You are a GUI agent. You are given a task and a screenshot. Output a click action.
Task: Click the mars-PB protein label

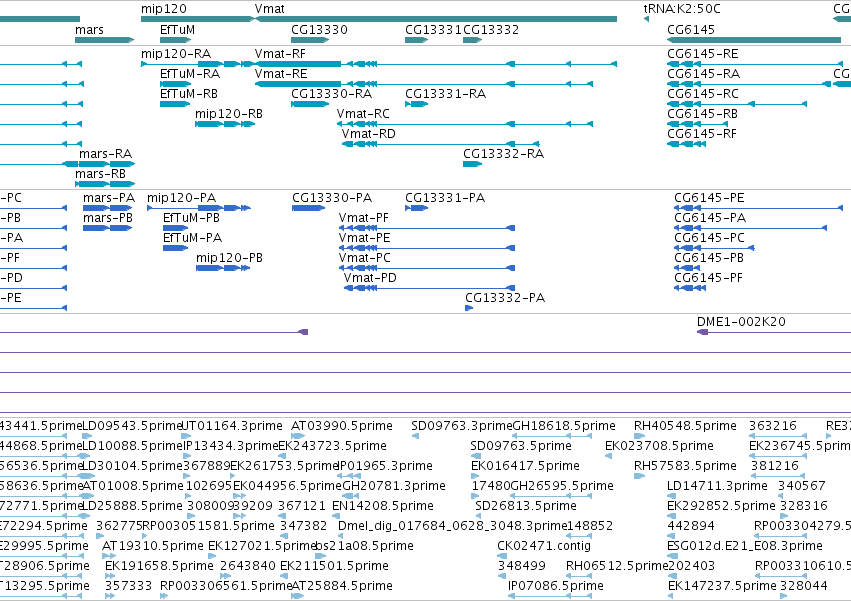pyautogui.click(x=108, y=218)
